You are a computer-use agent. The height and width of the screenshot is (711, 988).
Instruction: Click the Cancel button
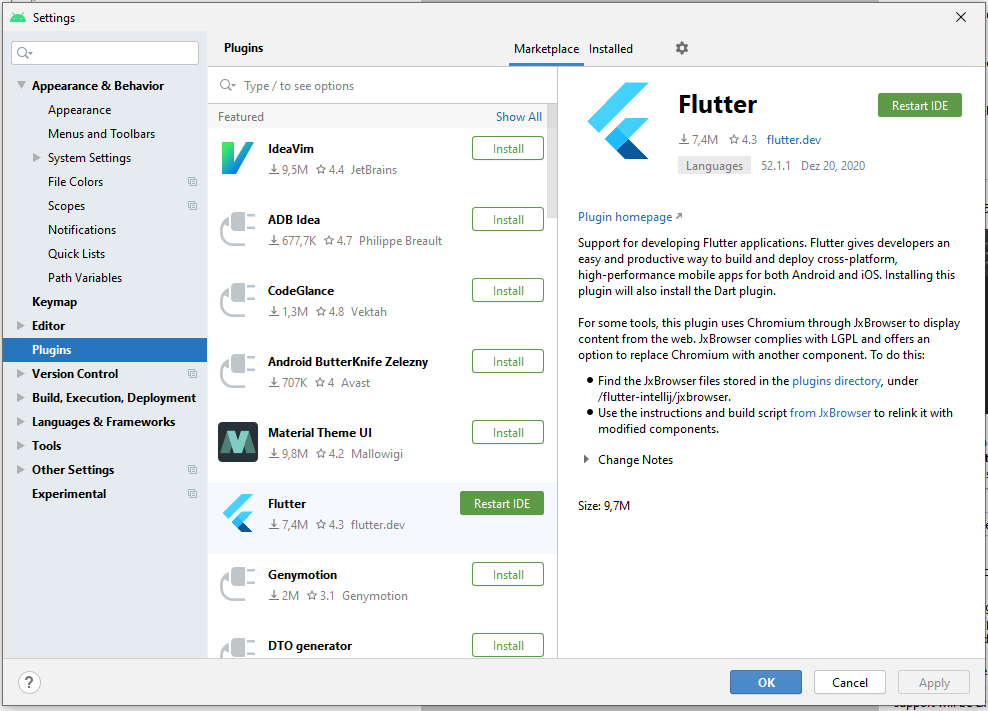849,682
